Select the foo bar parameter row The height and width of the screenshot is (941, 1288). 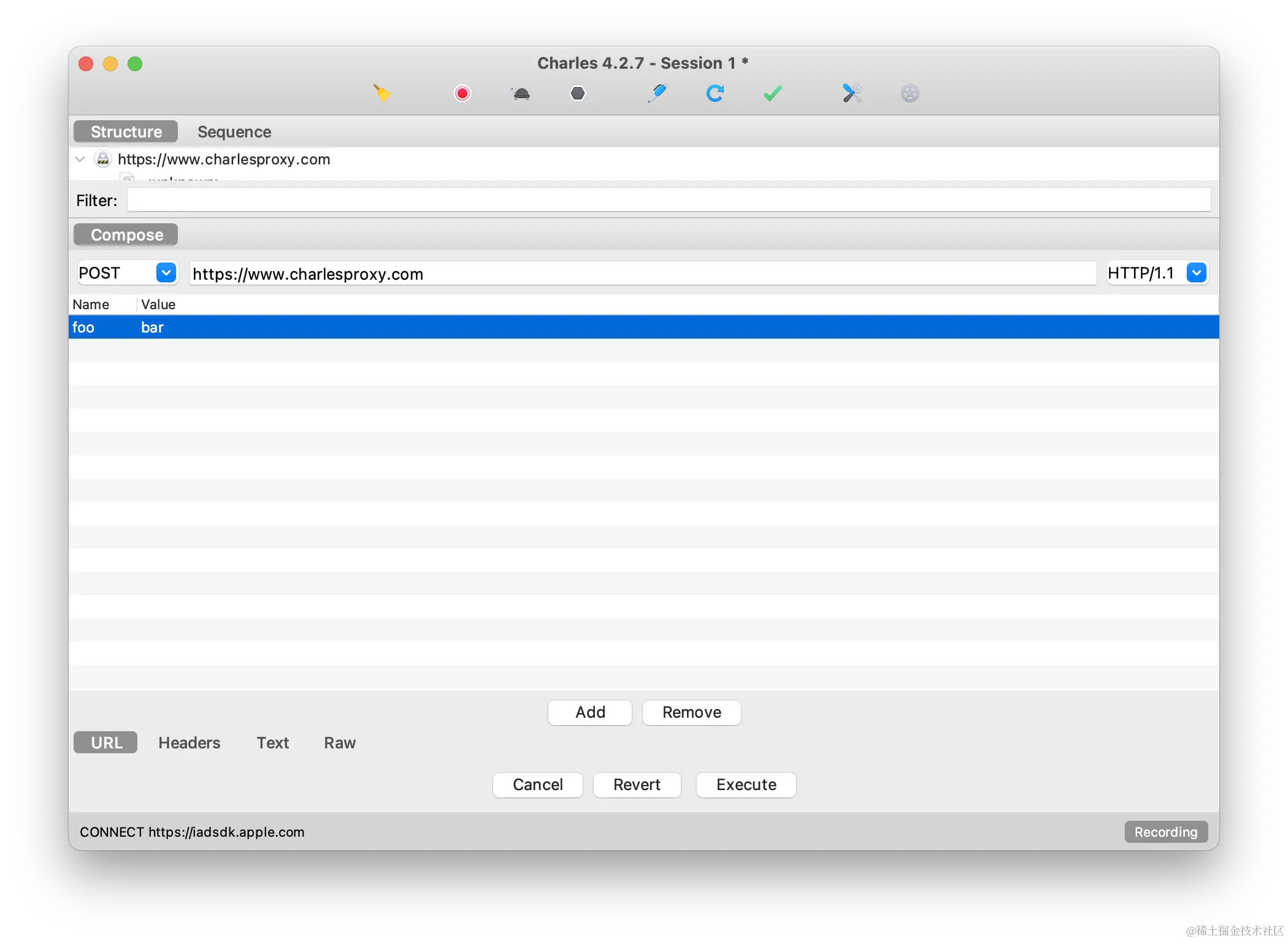tap(643, 327)
